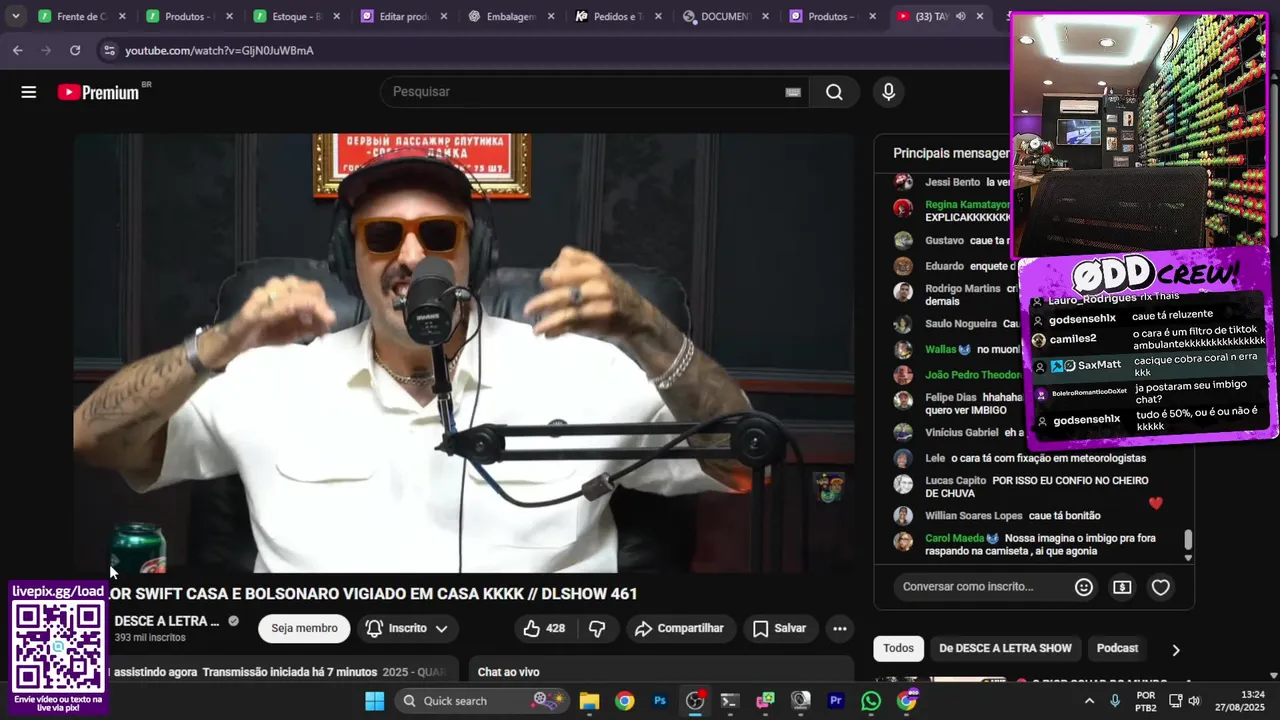This screenshot has height=720, width=1280.
Task: Select the Podcast filter chip
Action: coord(1117,648)
